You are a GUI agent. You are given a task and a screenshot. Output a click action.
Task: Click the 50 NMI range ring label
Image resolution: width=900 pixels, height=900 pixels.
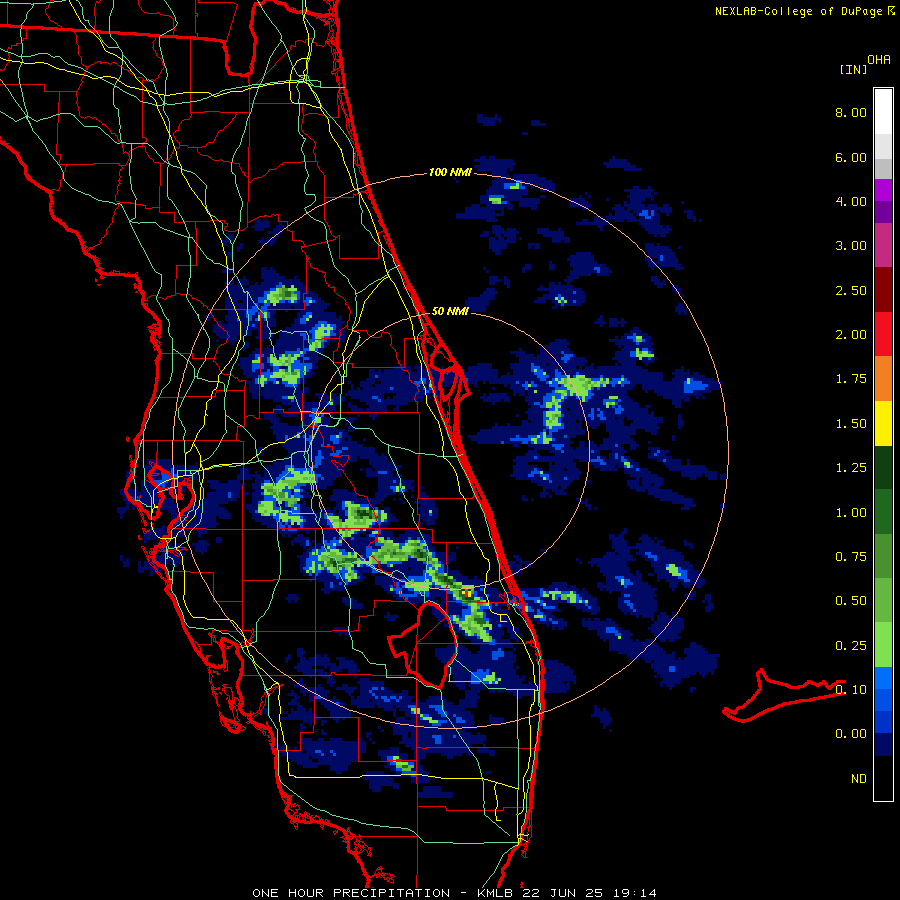[450, 311]
